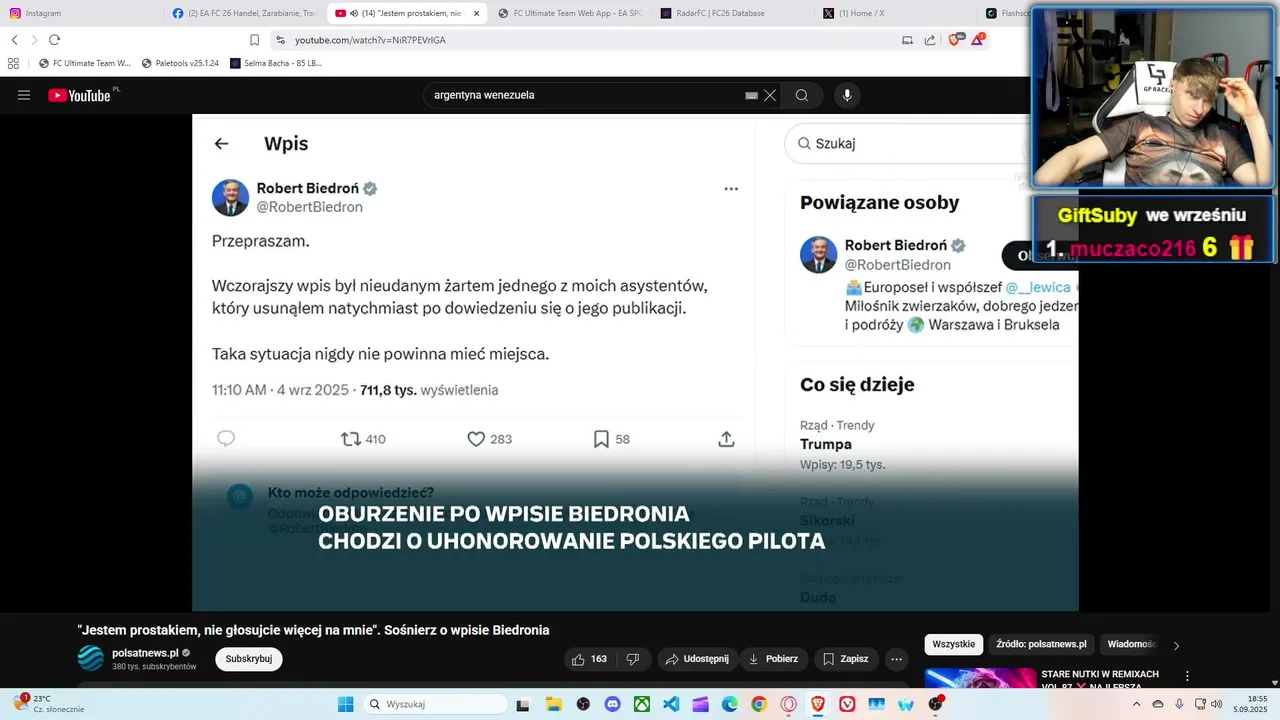Open Selma Bacha - 85 LB bookmark

click(276, 63)
